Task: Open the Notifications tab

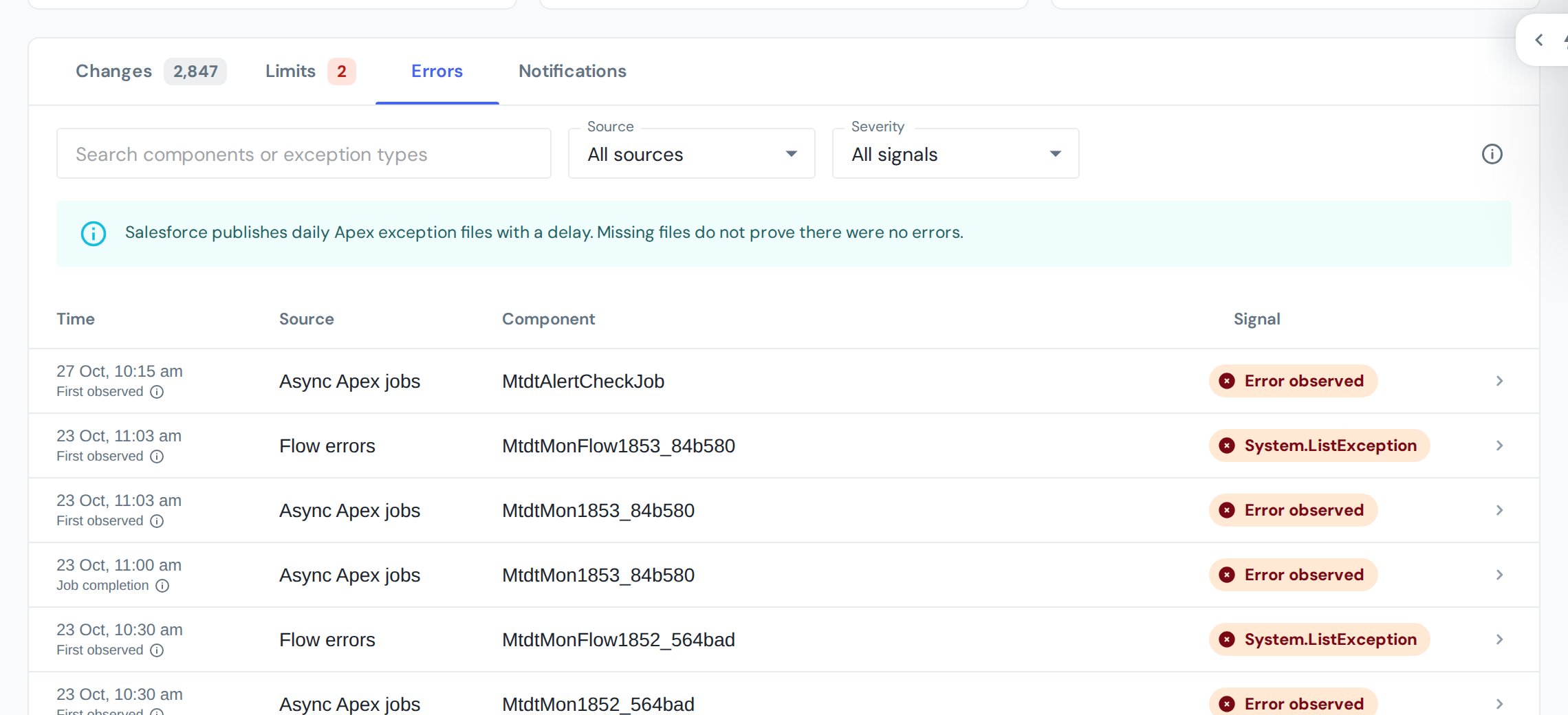Action: pyautogui.click(x=572, y=71)
